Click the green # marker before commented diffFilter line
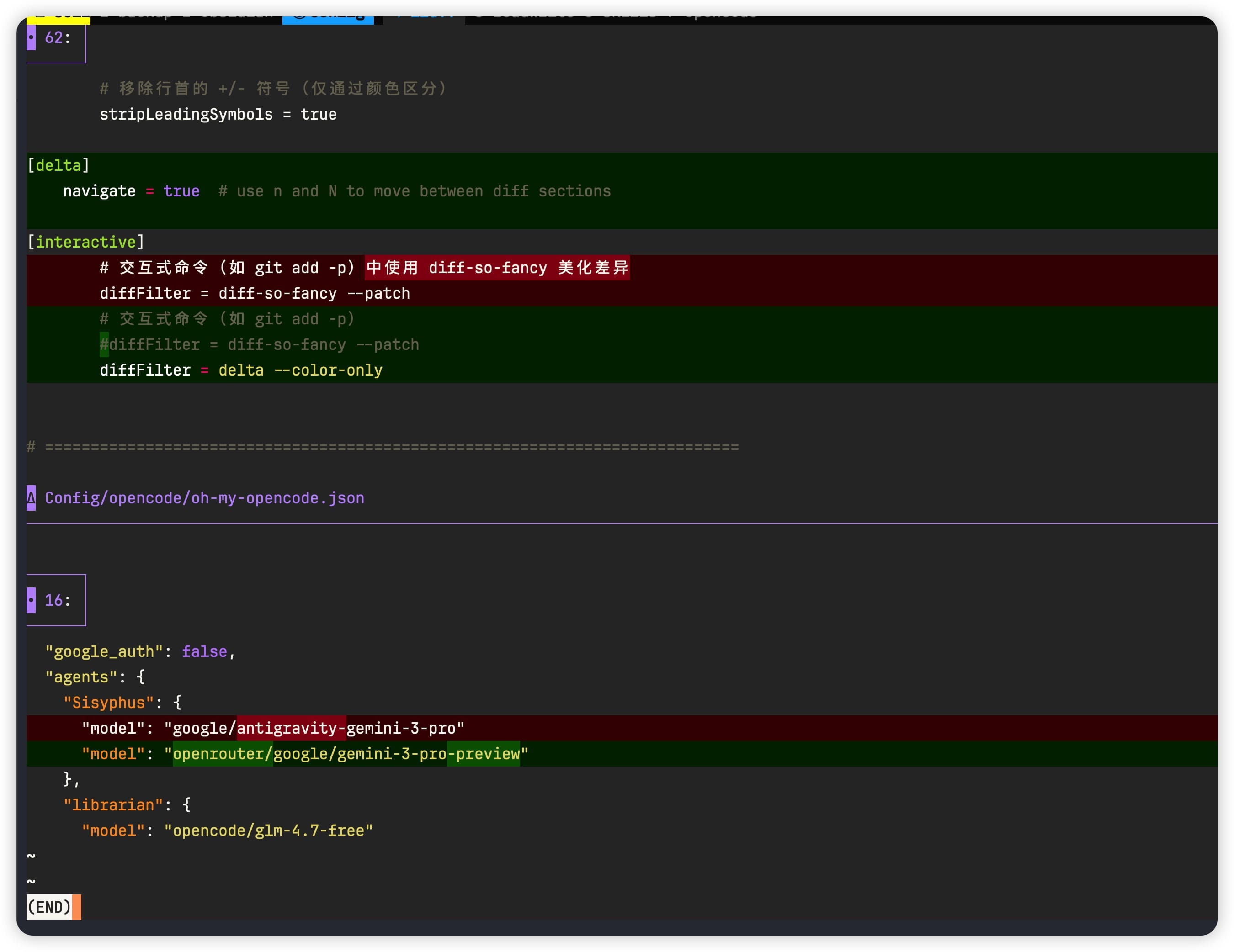The image size is (1234, 952). [103, 344]
